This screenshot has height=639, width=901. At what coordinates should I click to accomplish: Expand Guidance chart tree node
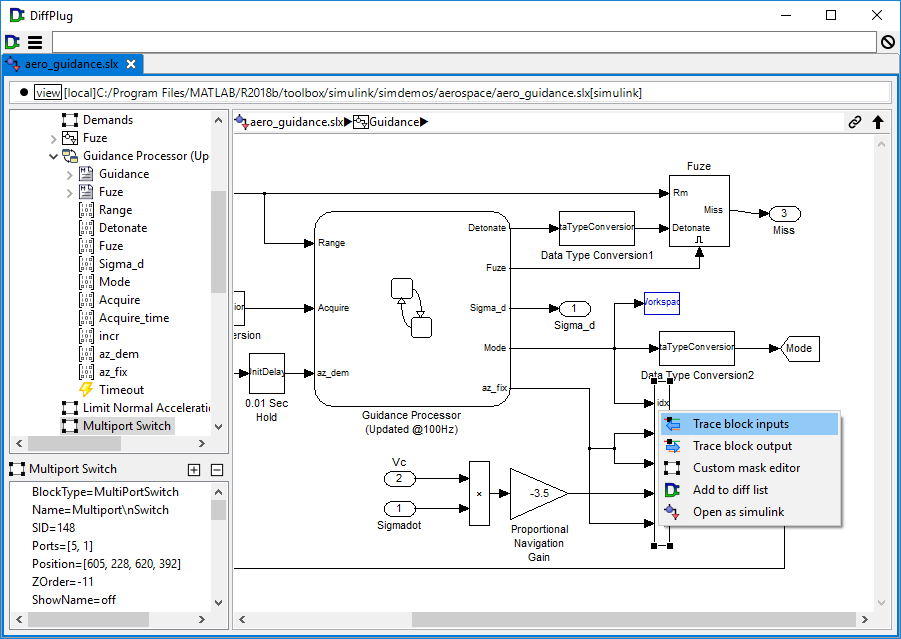70,175
